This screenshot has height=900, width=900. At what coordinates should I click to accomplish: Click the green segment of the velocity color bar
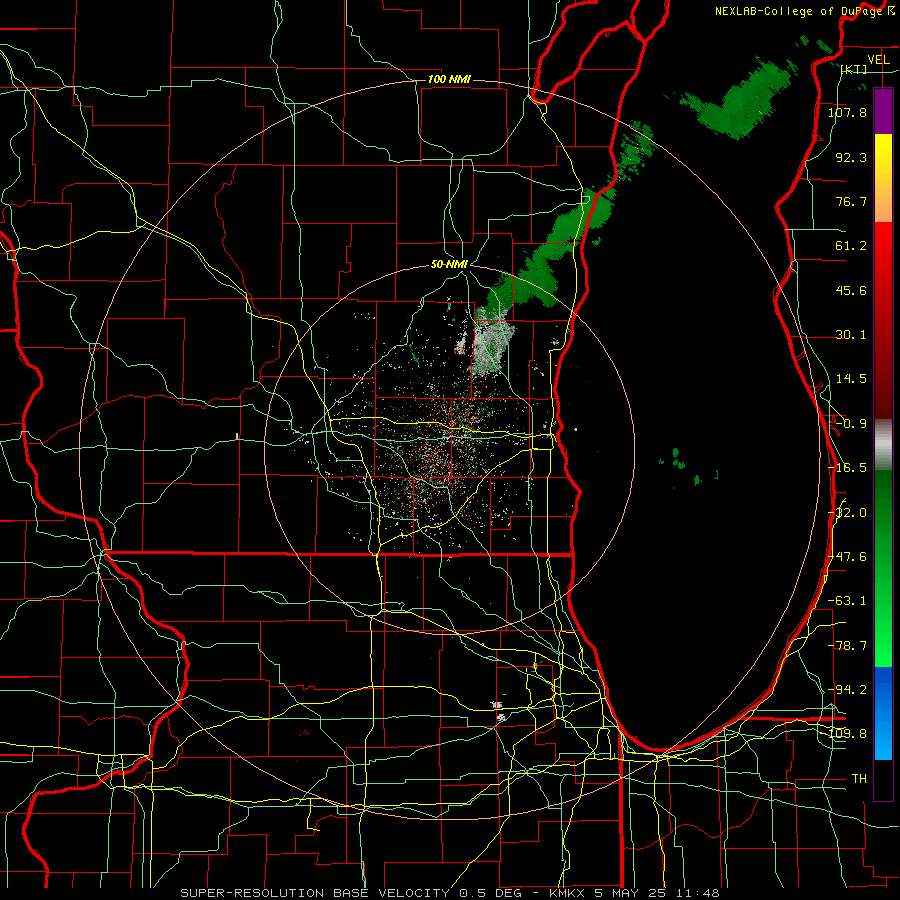[x=883, y=568]
